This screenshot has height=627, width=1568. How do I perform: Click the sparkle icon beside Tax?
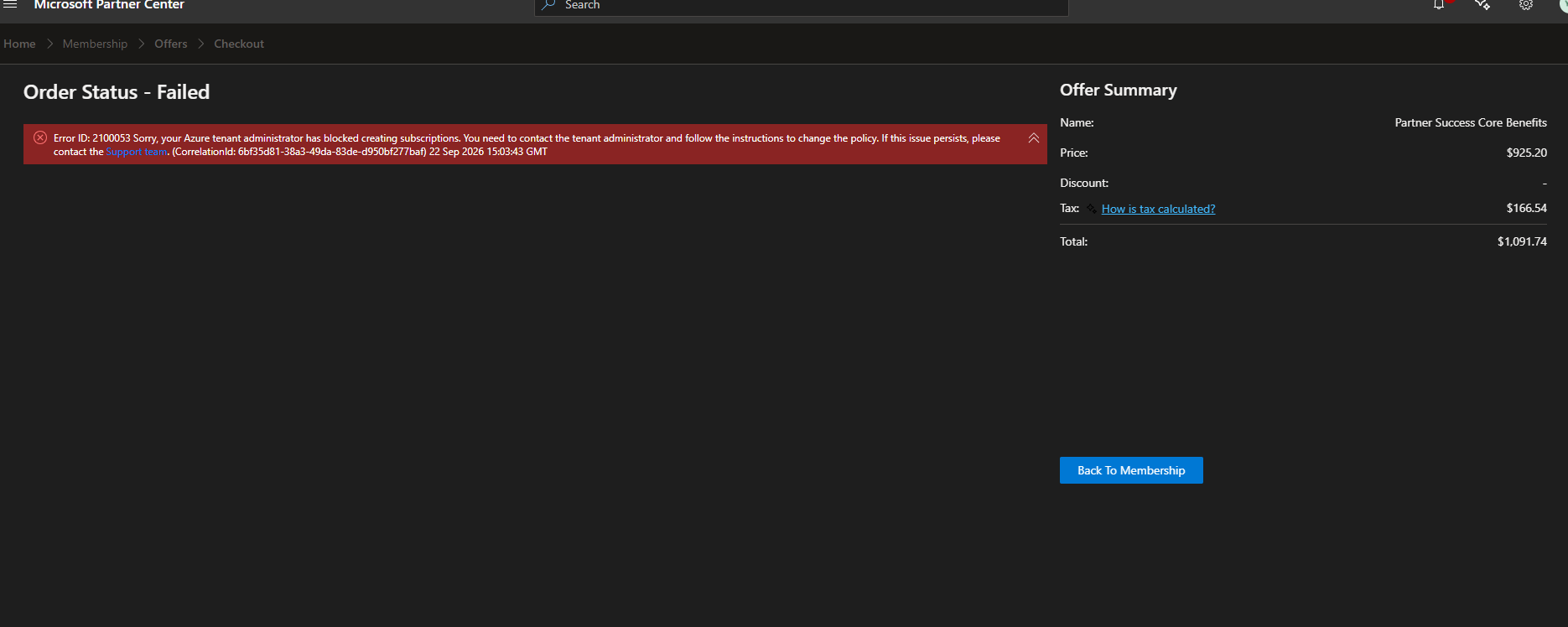1091,208
